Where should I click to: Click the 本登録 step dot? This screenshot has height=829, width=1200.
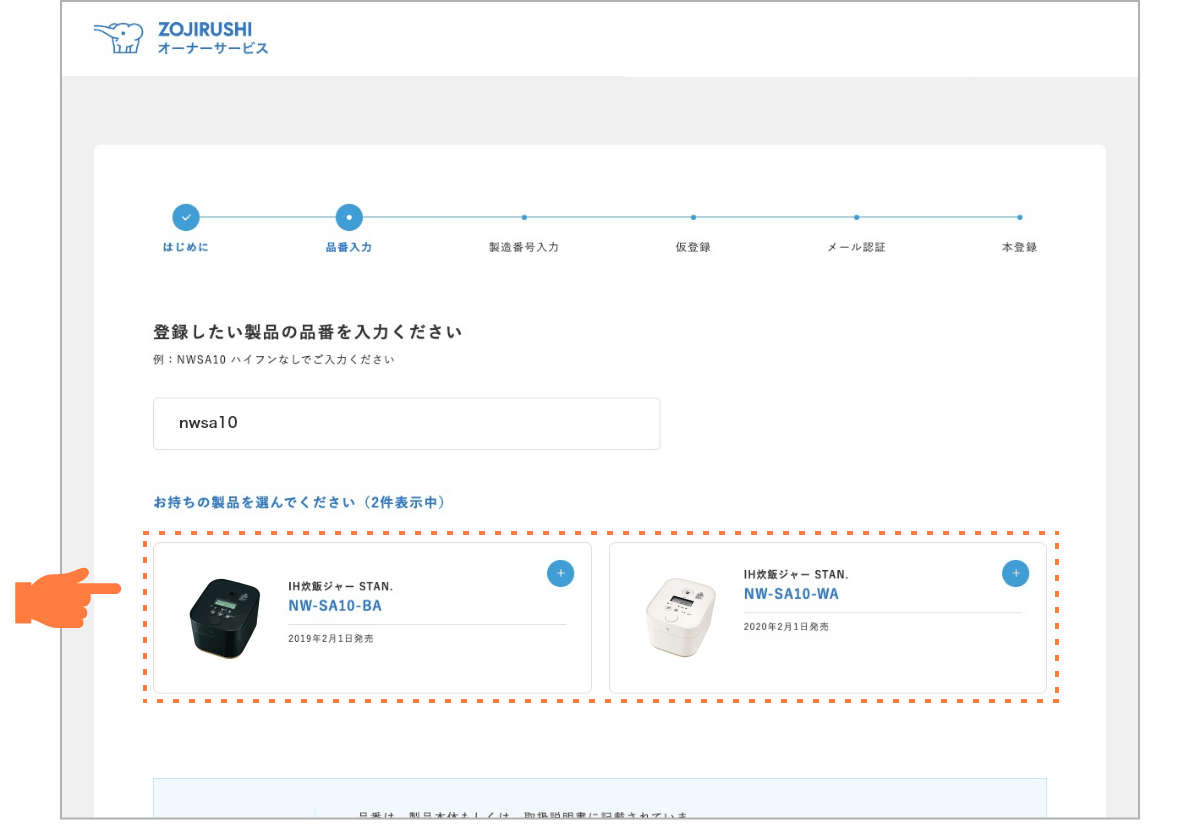[x=1019, y=217]
